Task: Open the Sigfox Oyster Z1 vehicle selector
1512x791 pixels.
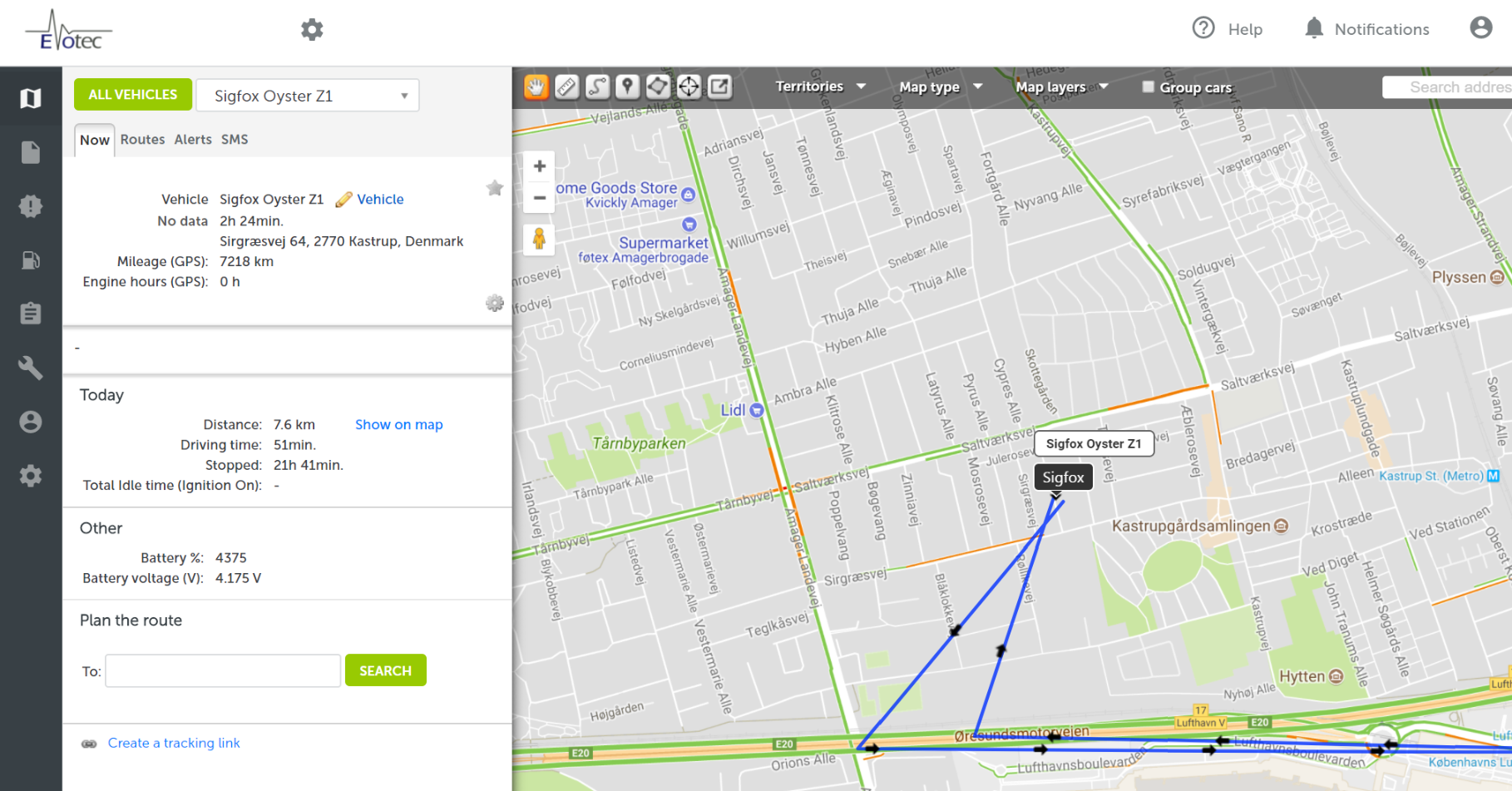Action: [308, 96]
